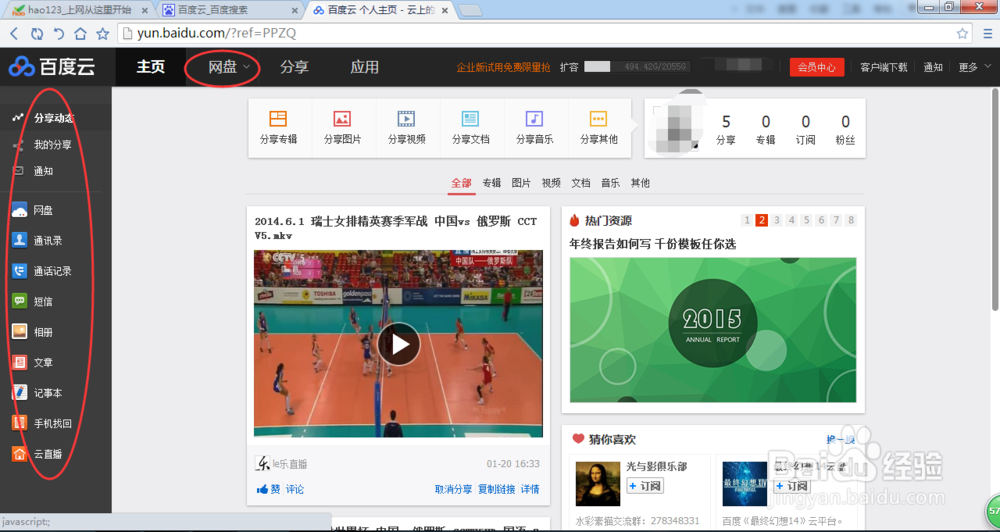This screenshot has width=1000, height=532.
Task: Reload the page with refresh icon
Action: pyautogui.click(x=37, y=34)
